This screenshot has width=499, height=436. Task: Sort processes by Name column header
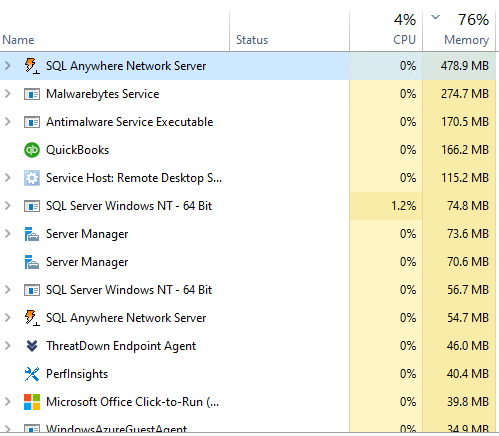pyautogui.click(x=18, y=40)
